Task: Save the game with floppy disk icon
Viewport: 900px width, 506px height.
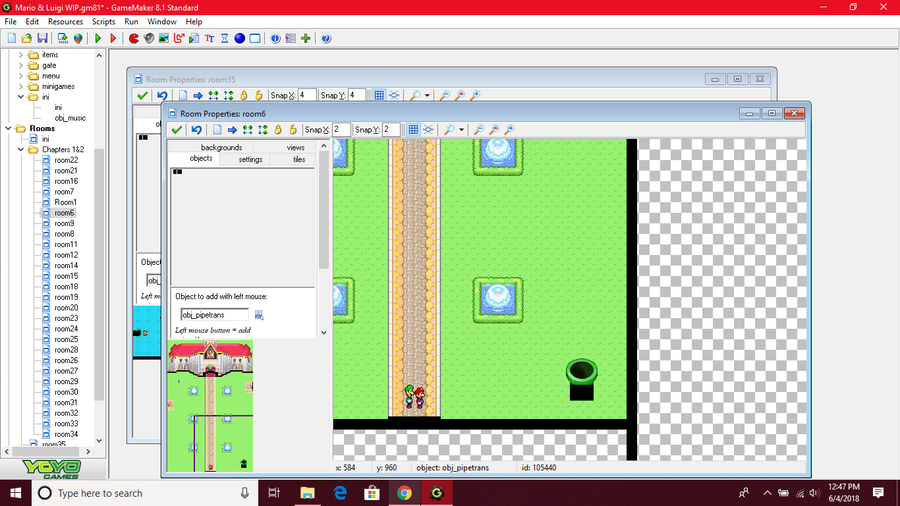Action: pyautogui.click(x=42, y=38)
